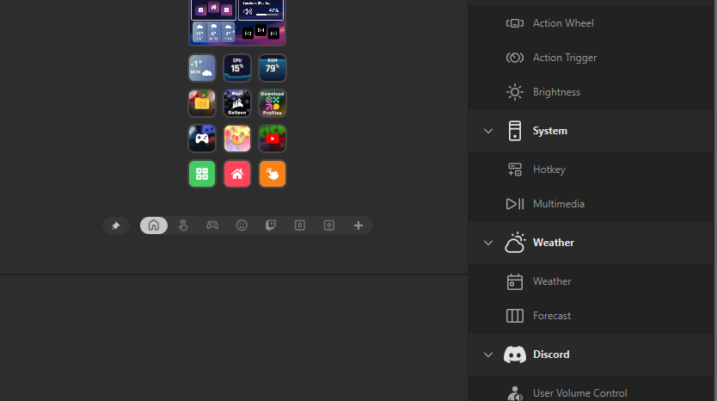
Task: Switch to the Twitch page tab
Action: [x=270, y=226]
